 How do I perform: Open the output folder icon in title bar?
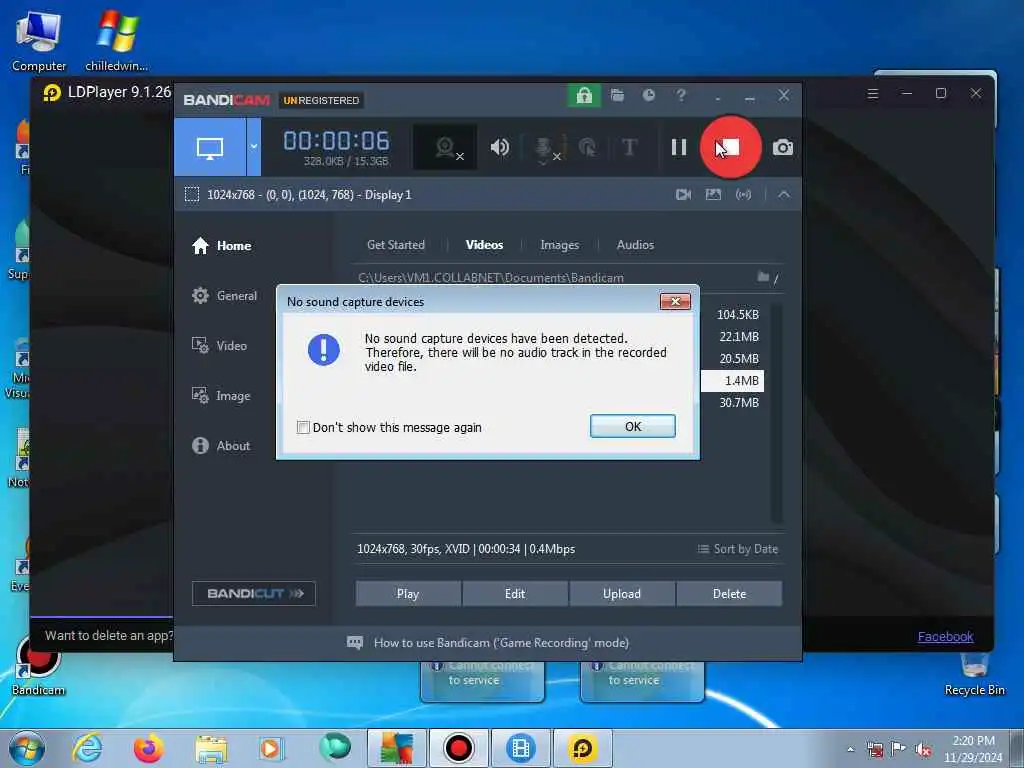tap(617, 95)
